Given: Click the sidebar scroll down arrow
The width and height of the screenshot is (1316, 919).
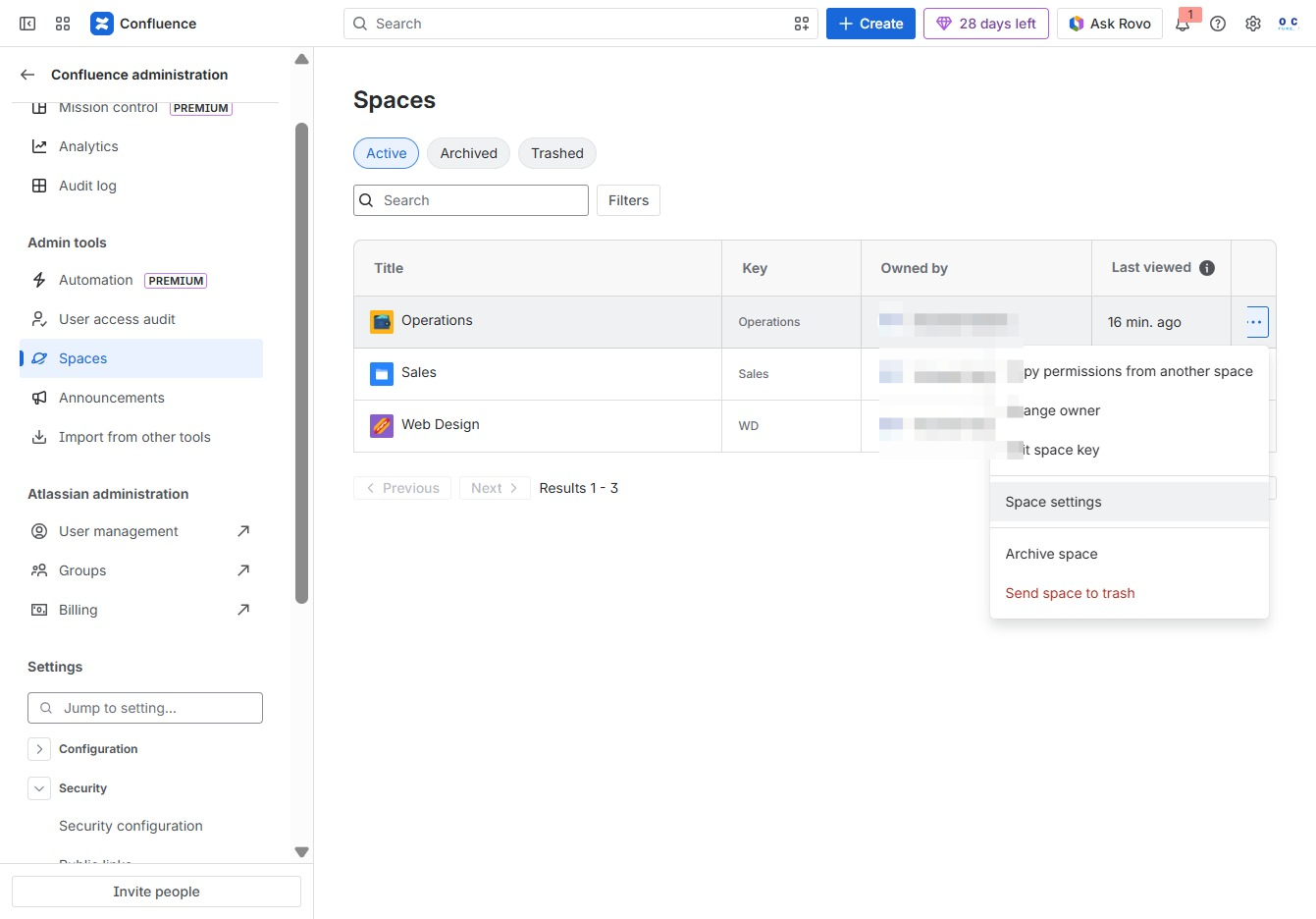Looking at the screenshot, I should (x=302, y=852).
